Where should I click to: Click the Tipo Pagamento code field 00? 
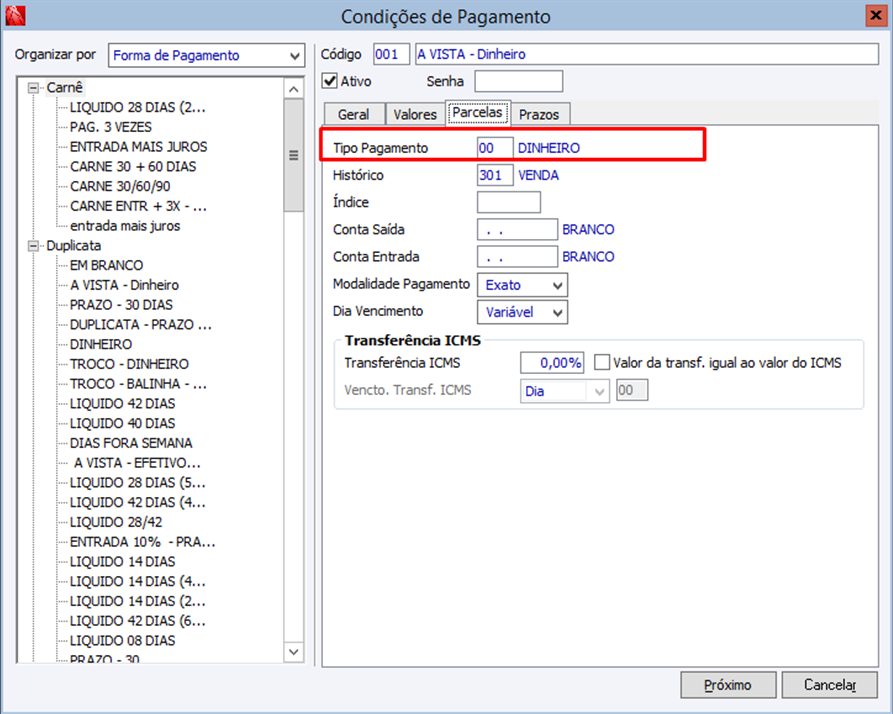495,148
